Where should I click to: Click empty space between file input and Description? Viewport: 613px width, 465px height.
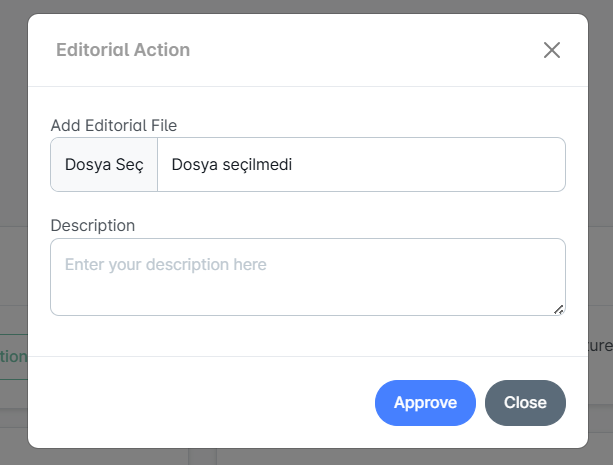(307, 204)
